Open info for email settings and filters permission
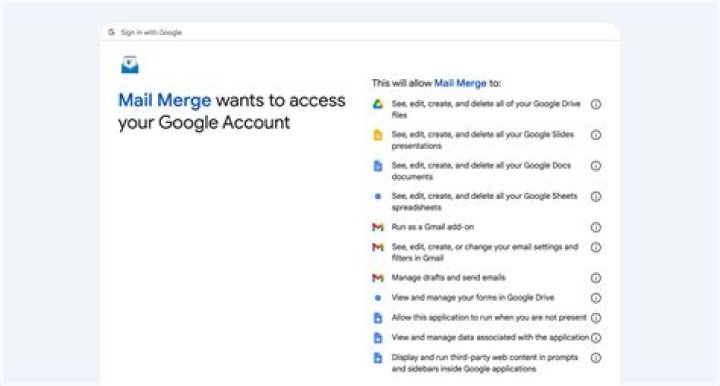This screenshot has width=720, height=386. (x=596, y=247)
